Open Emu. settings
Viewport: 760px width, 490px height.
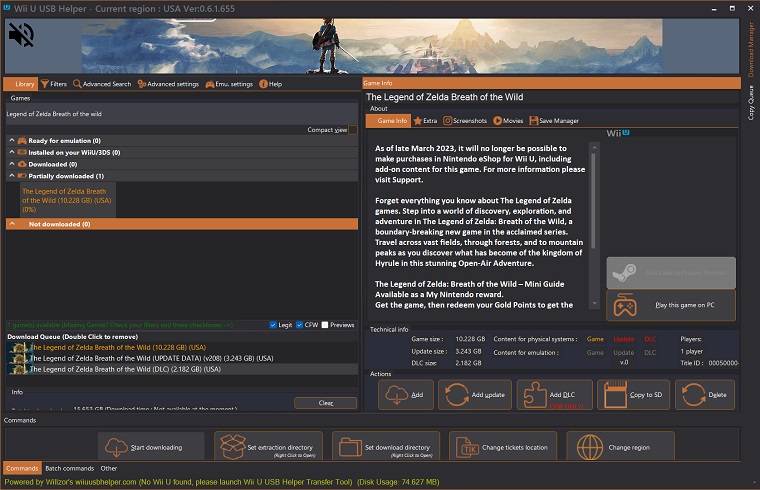point(229,84)
